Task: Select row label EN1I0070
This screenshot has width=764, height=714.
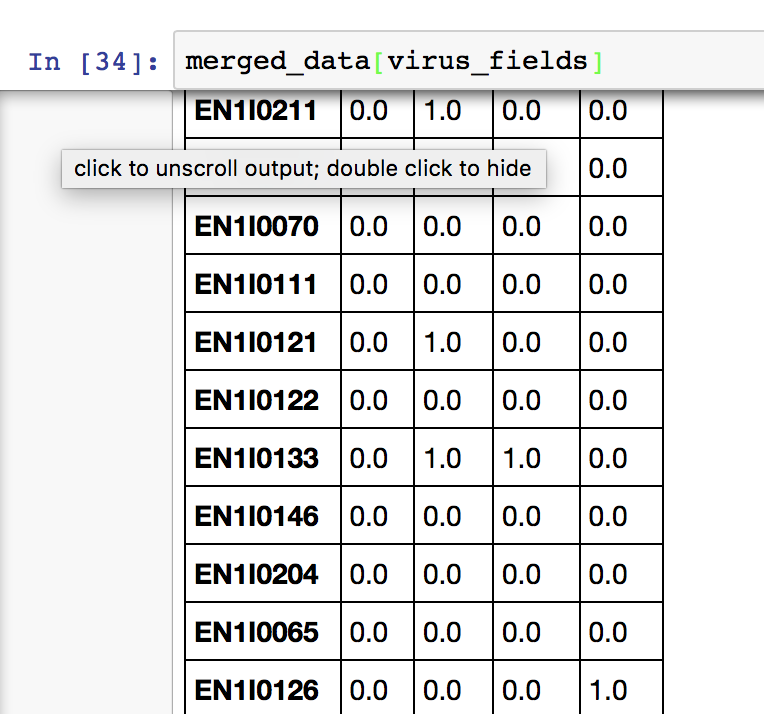Action: [256, 226]
